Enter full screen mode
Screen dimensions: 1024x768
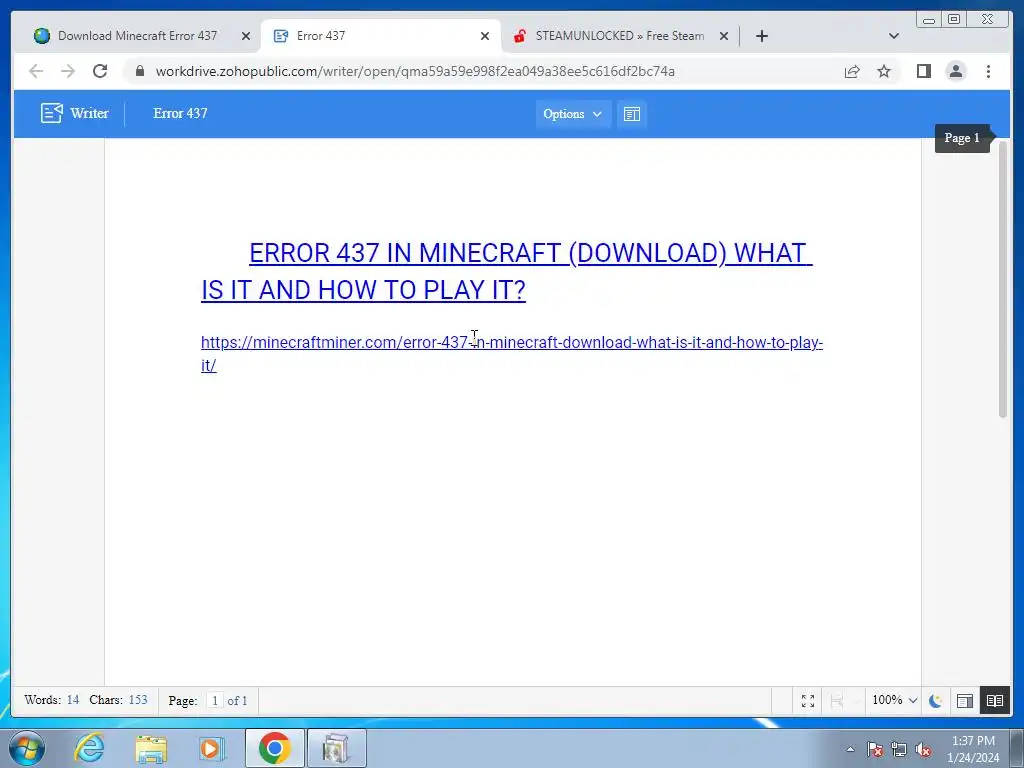click(x=808, y=701)
